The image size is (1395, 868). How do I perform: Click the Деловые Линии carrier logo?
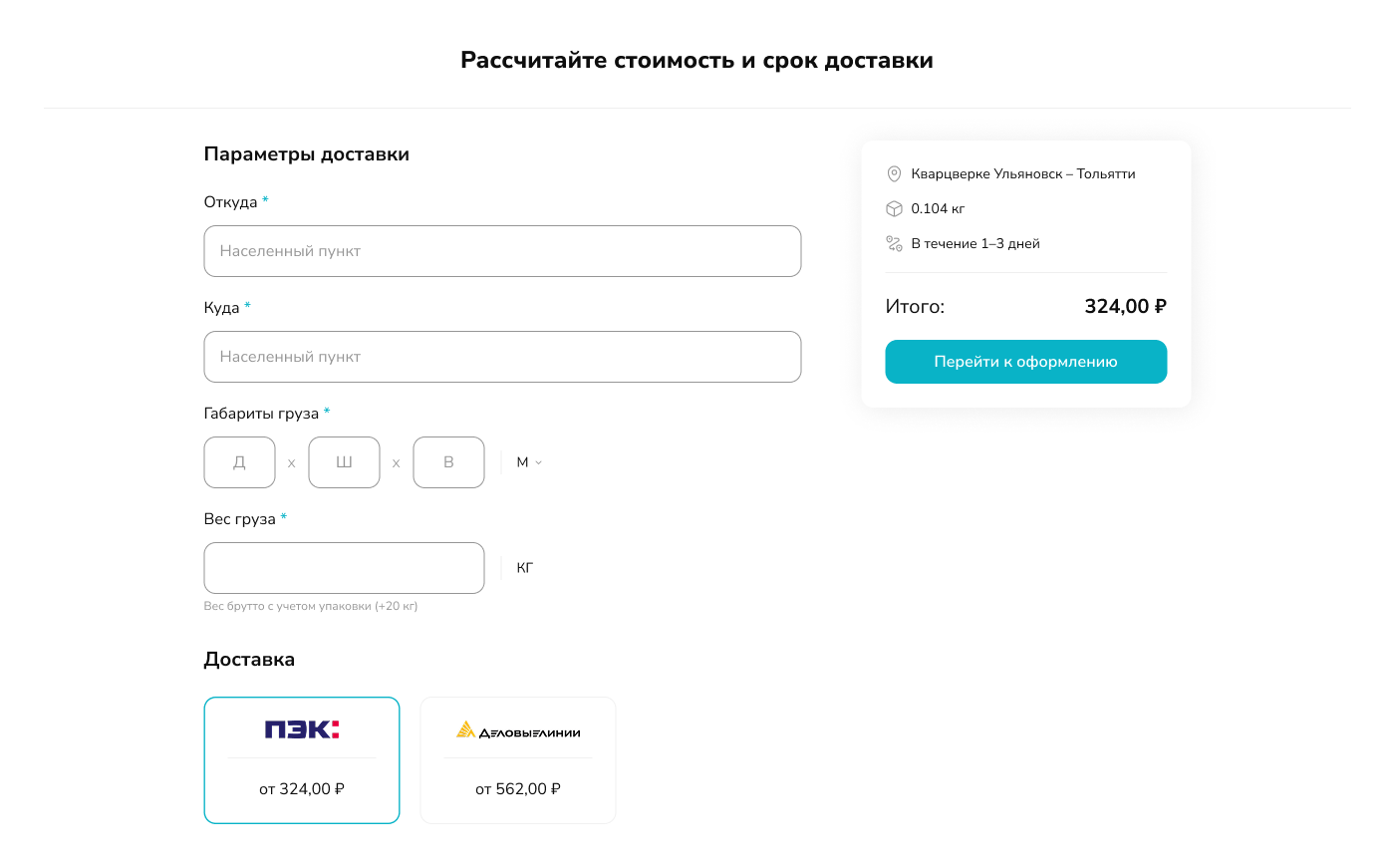point(518,730)
